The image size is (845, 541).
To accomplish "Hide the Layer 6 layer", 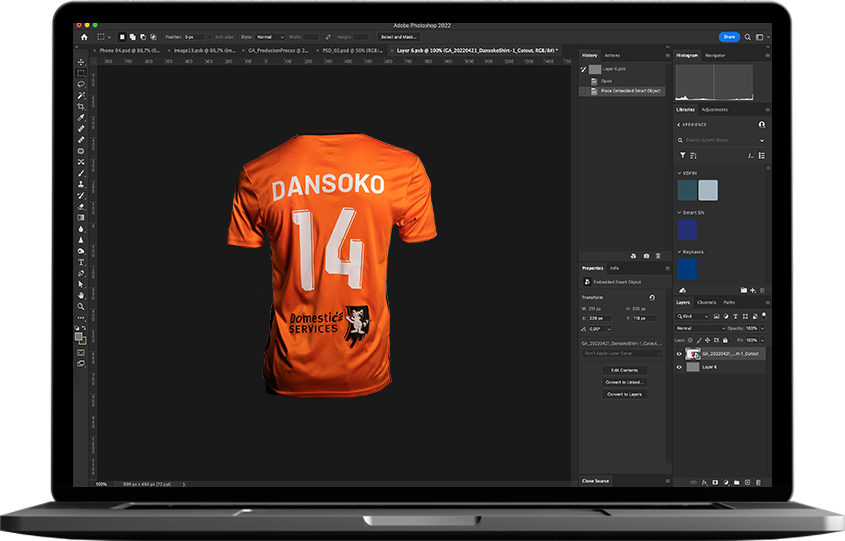I will (x=679, y=367).
